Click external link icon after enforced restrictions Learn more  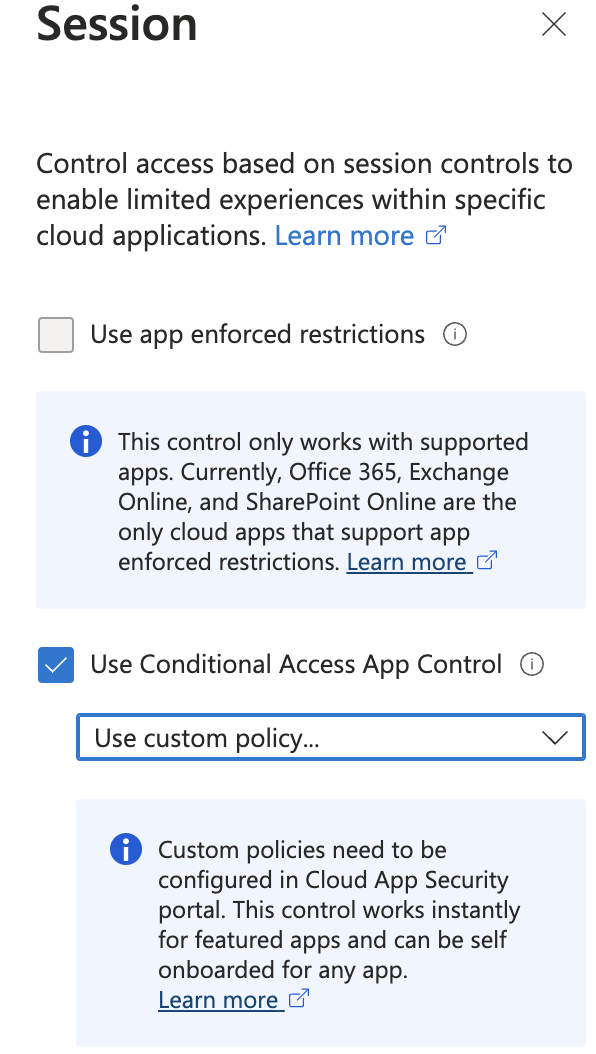click(486, 560)
